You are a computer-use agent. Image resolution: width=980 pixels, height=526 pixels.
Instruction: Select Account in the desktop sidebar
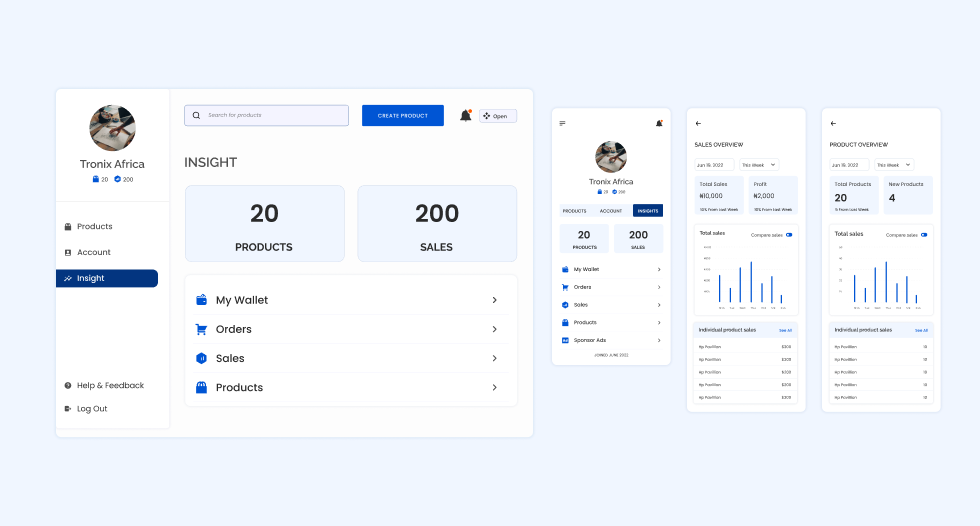point(94,253)
